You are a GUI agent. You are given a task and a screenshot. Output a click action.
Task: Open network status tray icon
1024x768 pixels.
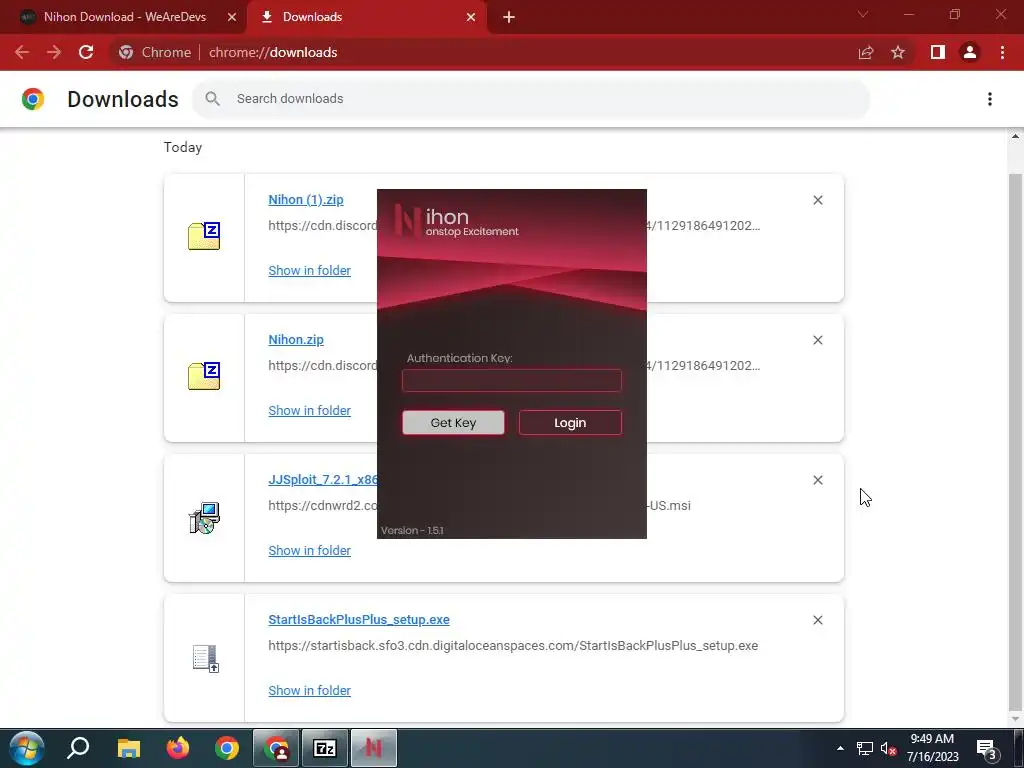[x=865, y=748]
